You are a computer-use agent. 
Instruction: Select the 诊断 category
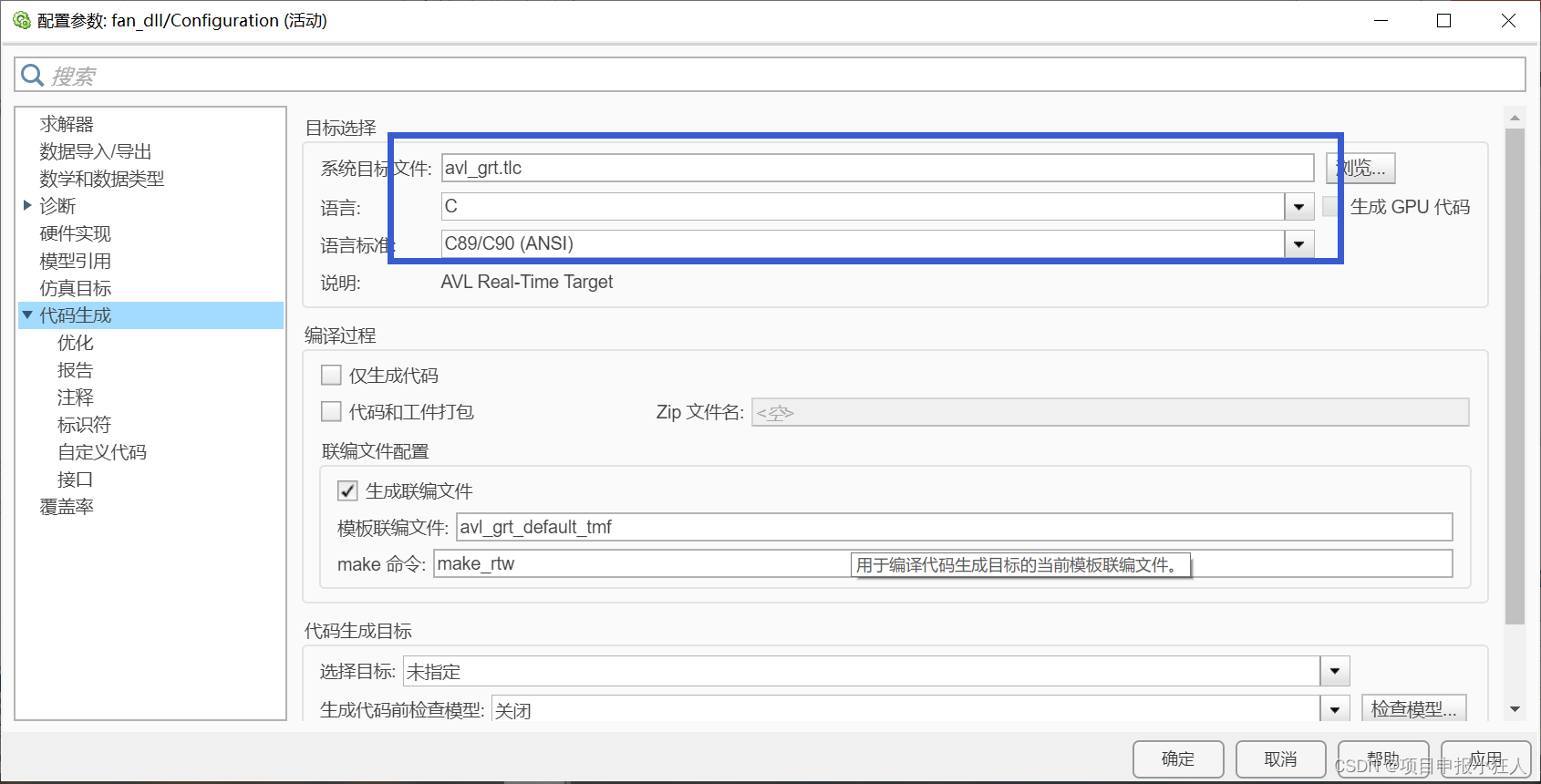coord(57,206)
